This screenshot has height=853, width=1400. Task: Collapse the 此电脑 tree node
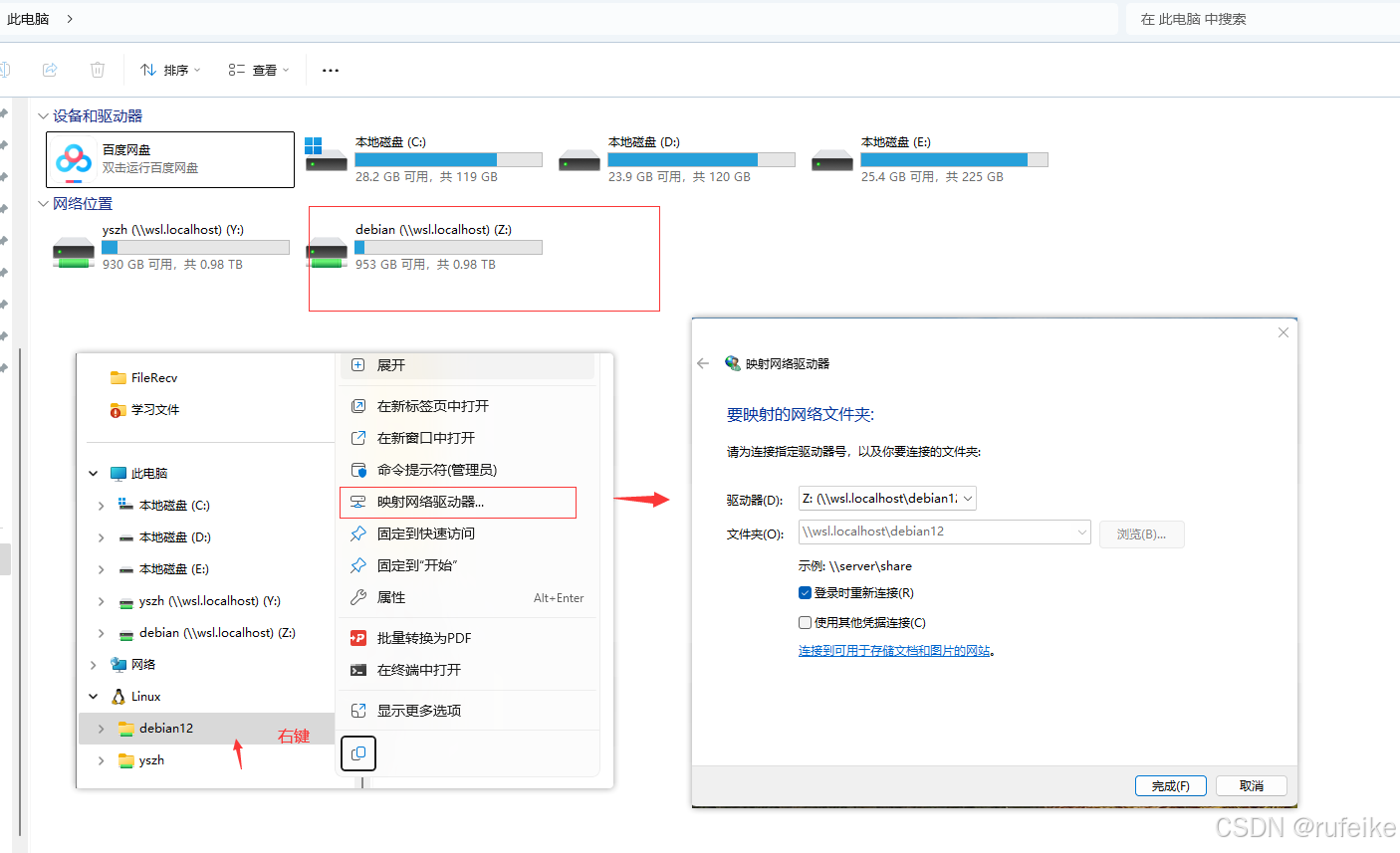93,473
